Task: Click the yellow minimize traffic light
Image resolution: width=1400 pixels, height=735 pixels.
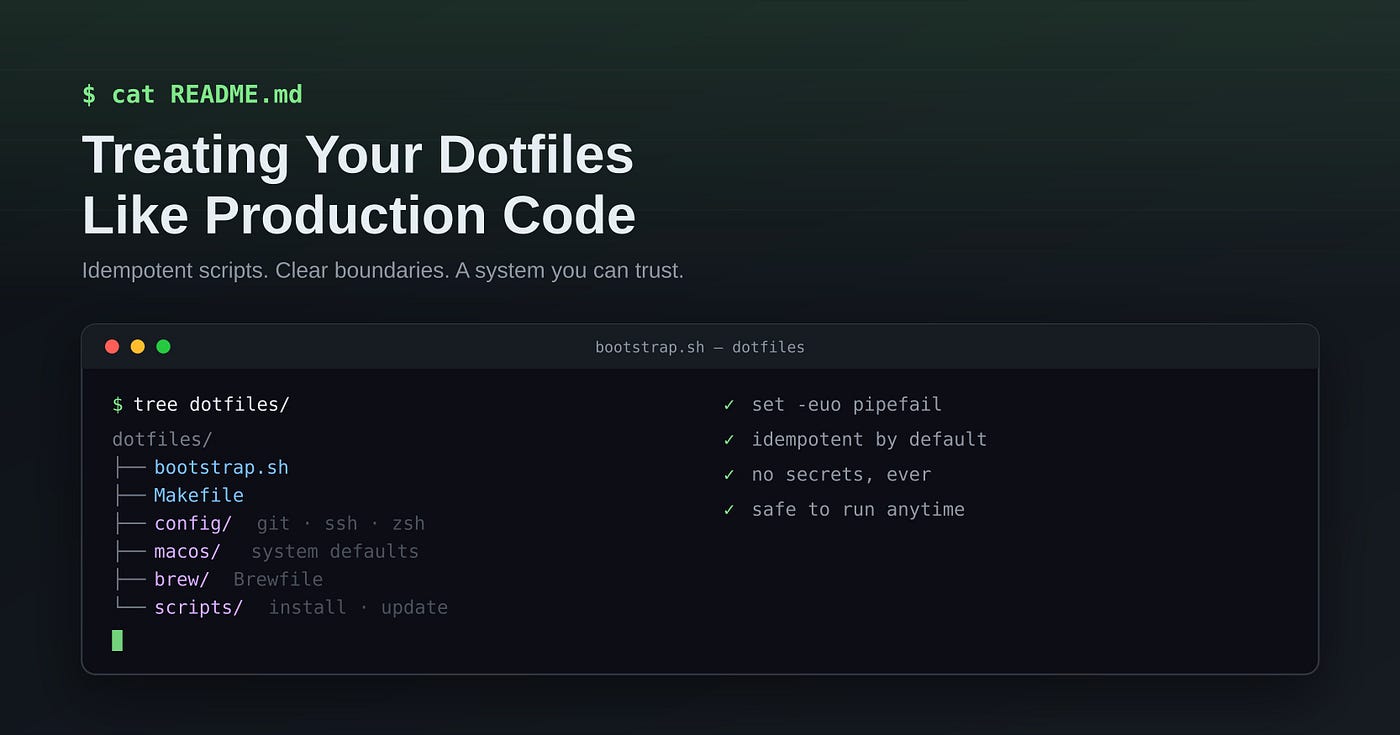Action: click(138, 347)
